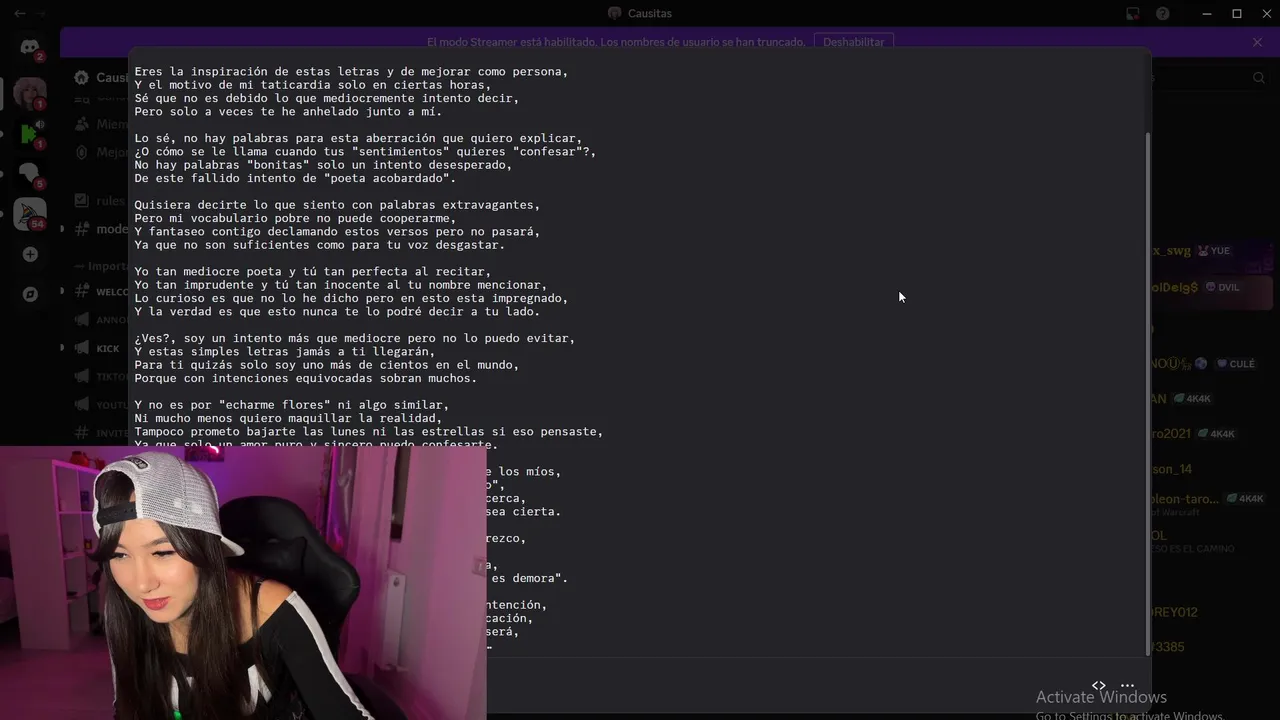The height and width of the screenshot is (720, 1280).
Task: Open the green server icon with speaker
Action: tap(29, 132)
